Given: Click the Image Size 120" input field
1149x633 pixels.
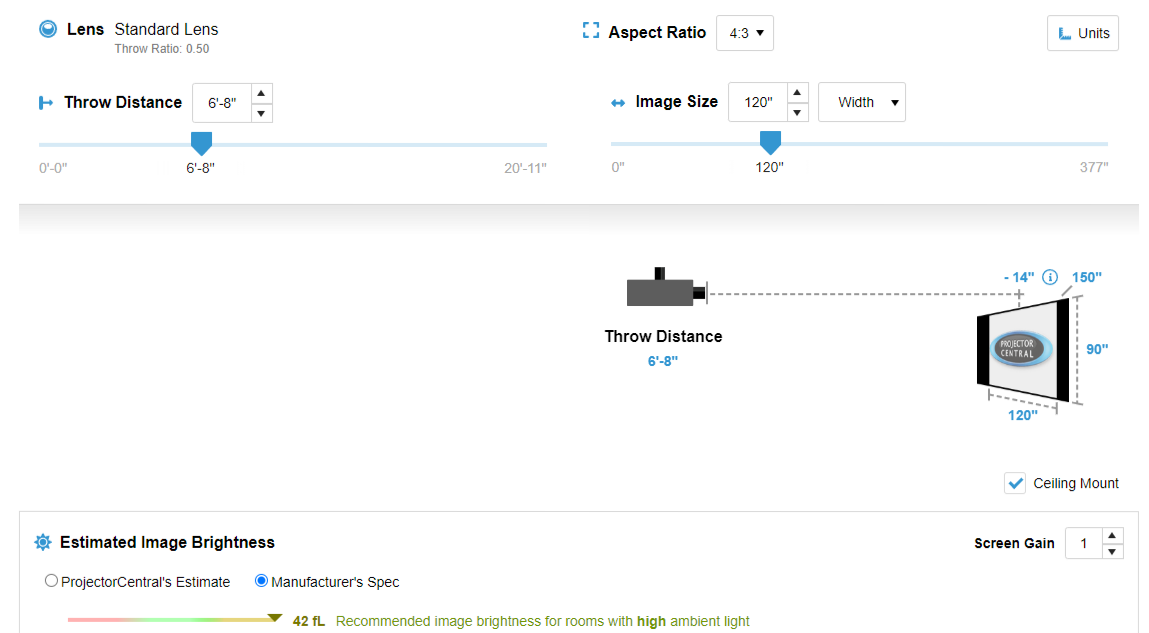Looking at the screenshot, I should [x=758, y=102].
